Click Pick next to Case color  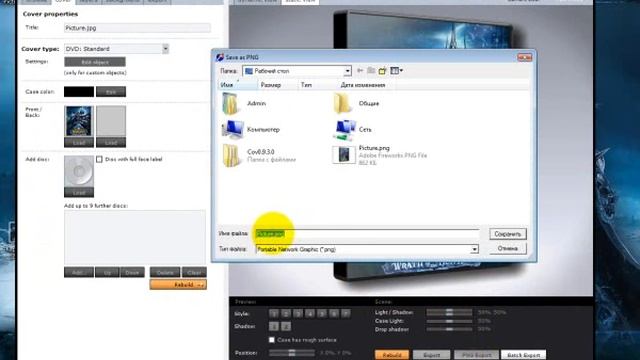point(111,92)
